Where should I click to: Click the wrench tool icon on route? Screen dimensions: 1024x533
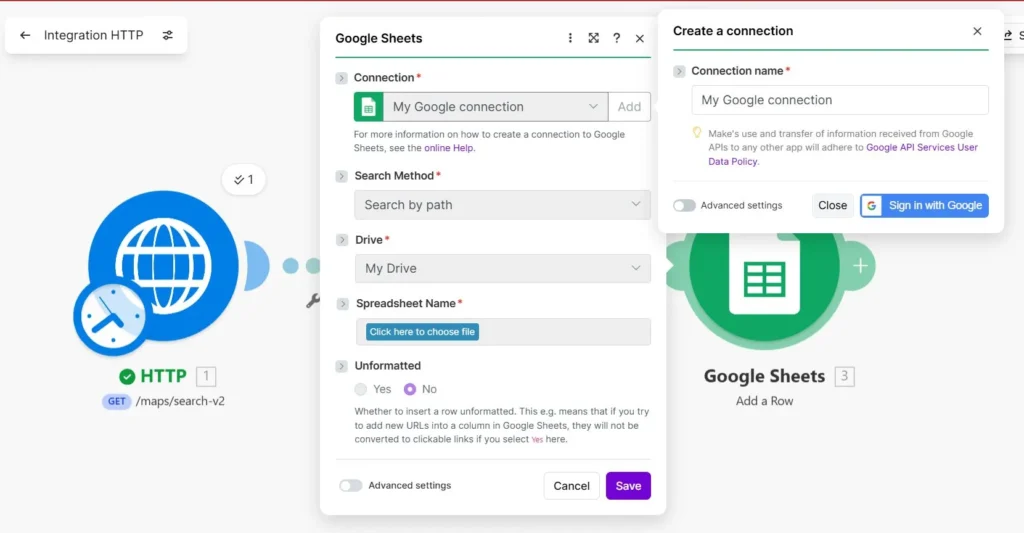pos(313,300)
